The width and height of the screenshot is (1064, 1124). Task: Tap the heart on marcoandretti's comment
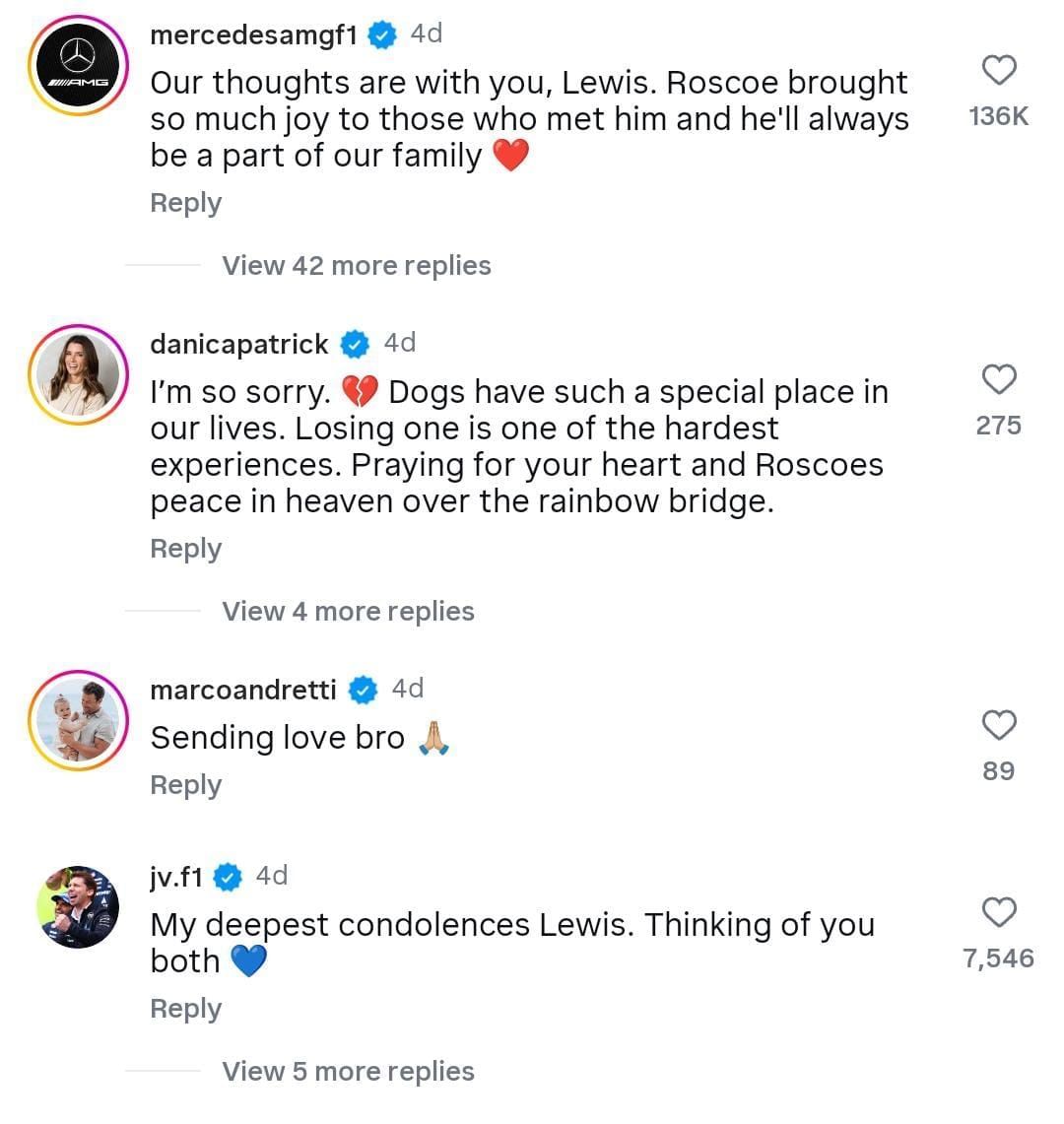(x=999, y=725)
